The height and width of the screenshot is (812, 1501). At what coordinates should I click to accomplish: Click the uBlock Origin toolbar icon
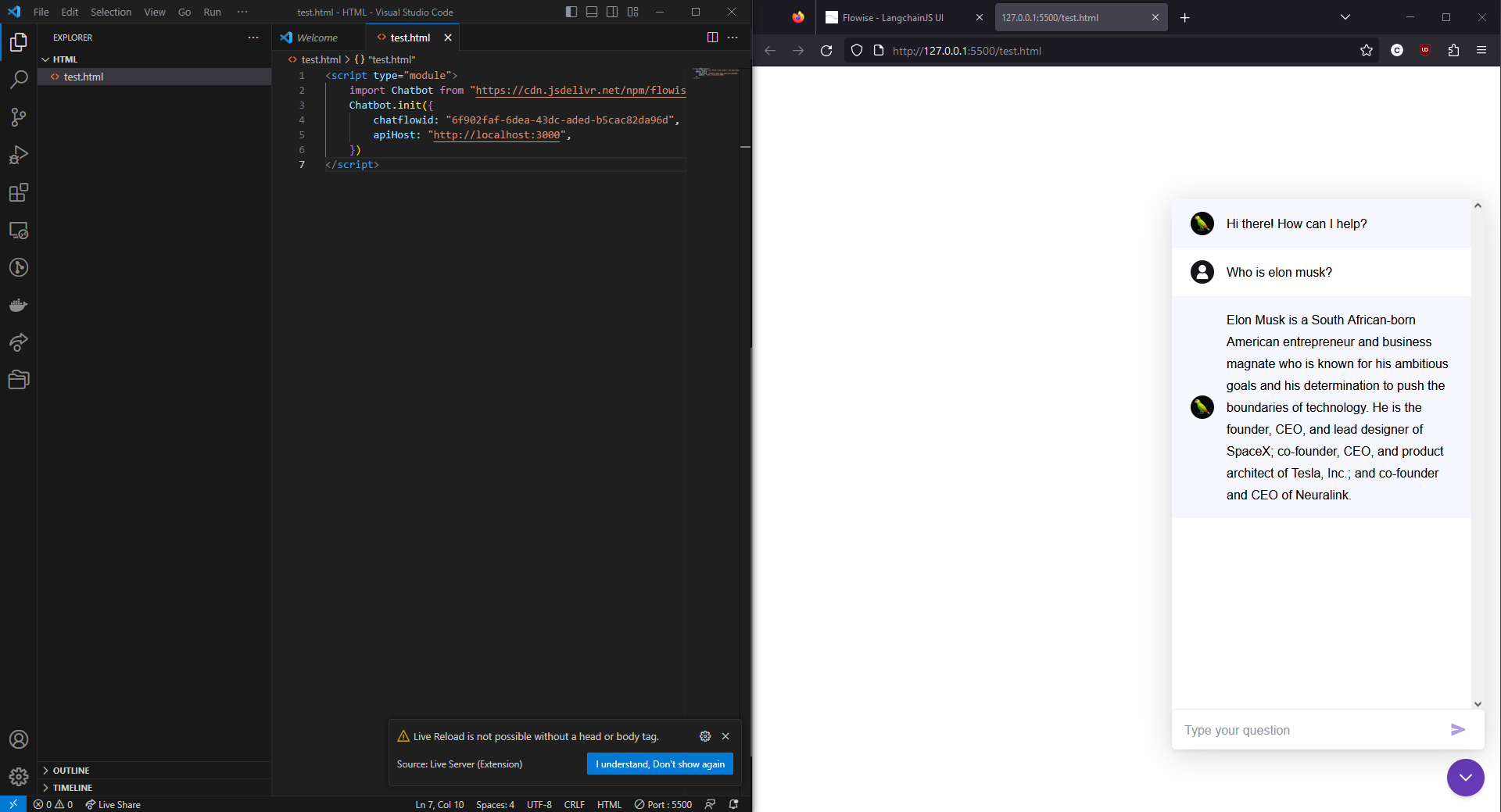[x=1425, y=51]
